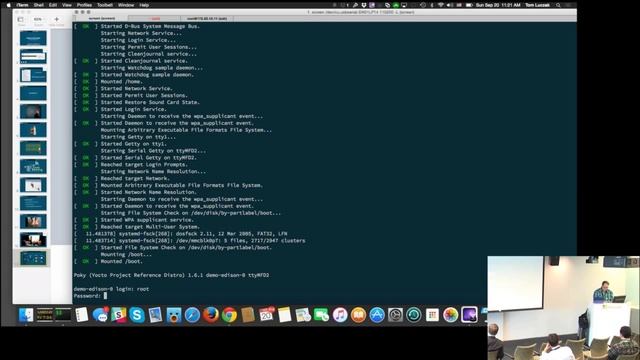The image size is (640, 360).
Task: Switch to the 'screen (screen)' terminal tab
Action: pyautogui.click(x=101, y=18)
